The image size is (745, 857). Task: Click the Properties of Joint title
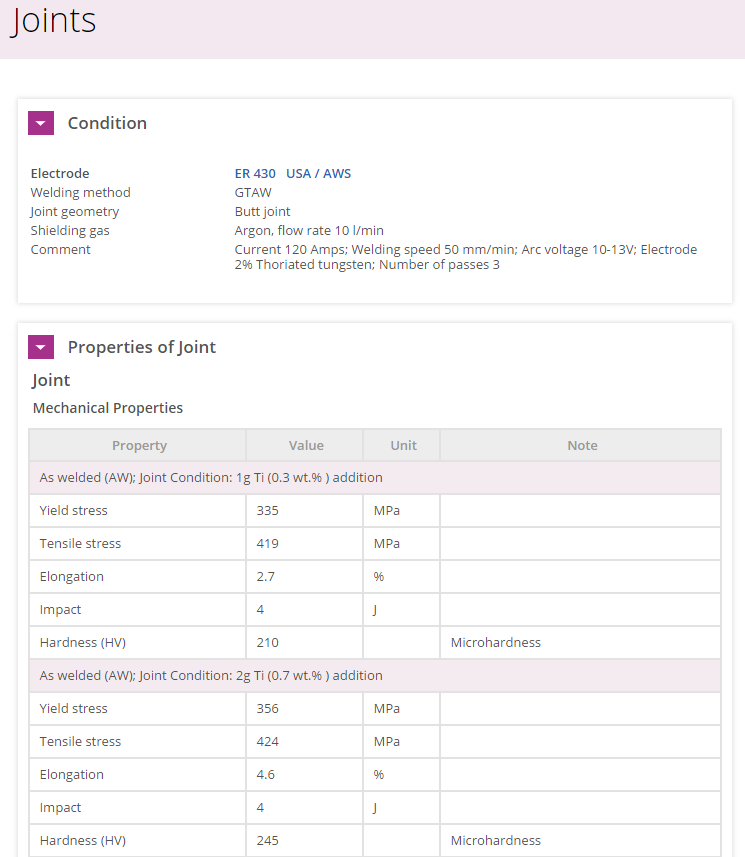pos(142,347)
